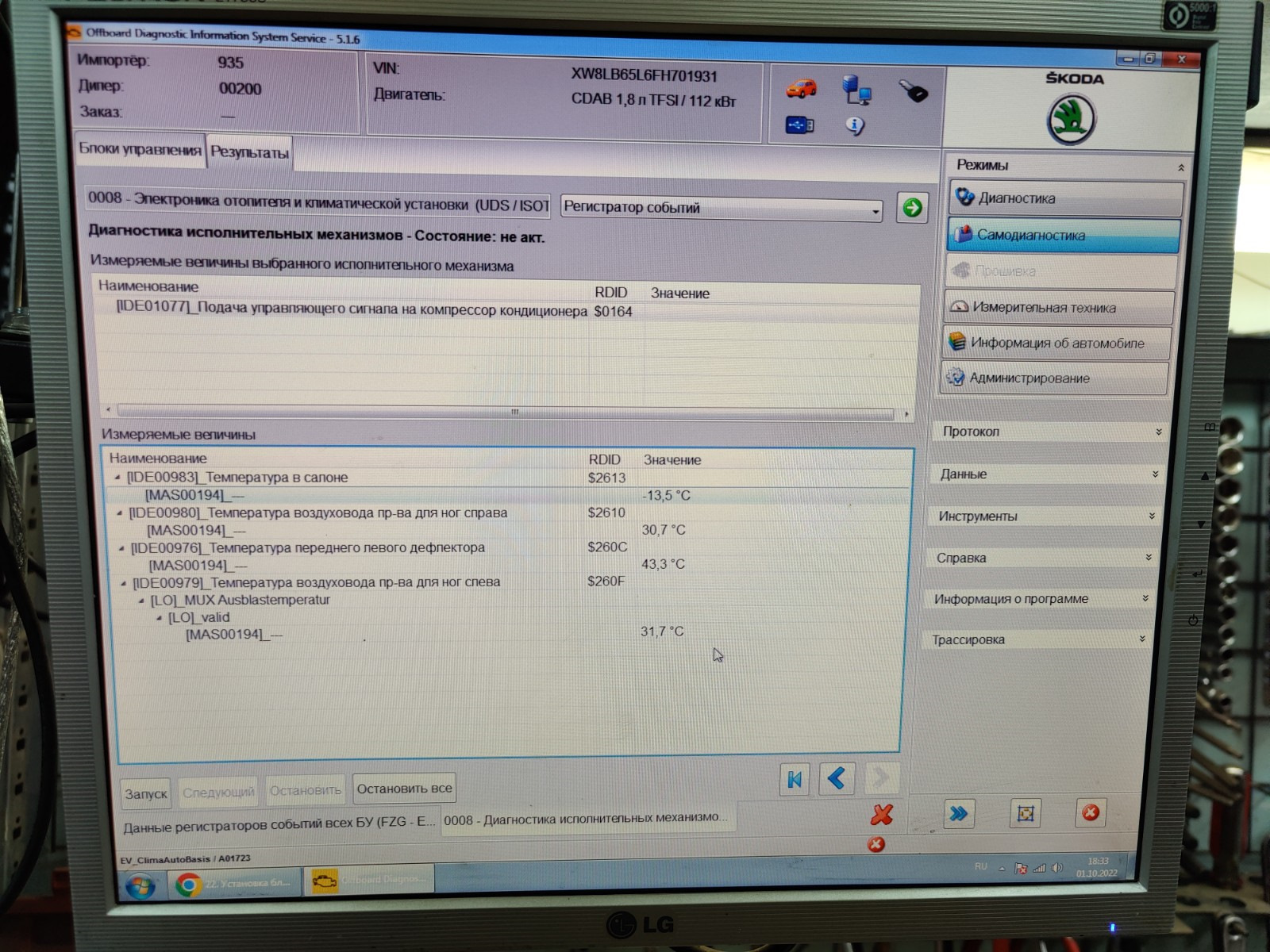
Task: Click the Škoda logo
Action: pos(1071,120)
